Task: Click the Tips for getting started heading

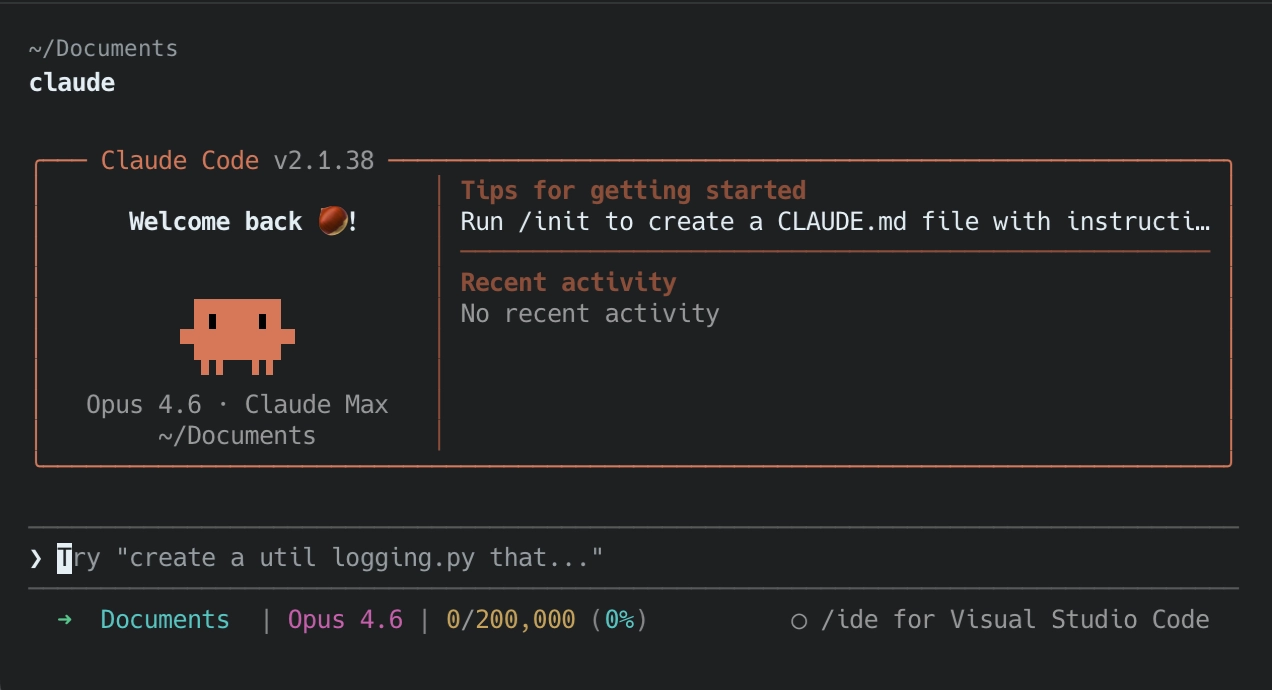Action: 633,190
